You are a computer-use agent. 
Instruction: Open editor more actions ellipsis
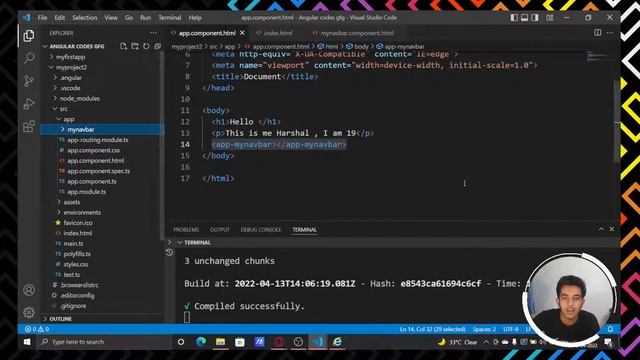click(610, 33)
